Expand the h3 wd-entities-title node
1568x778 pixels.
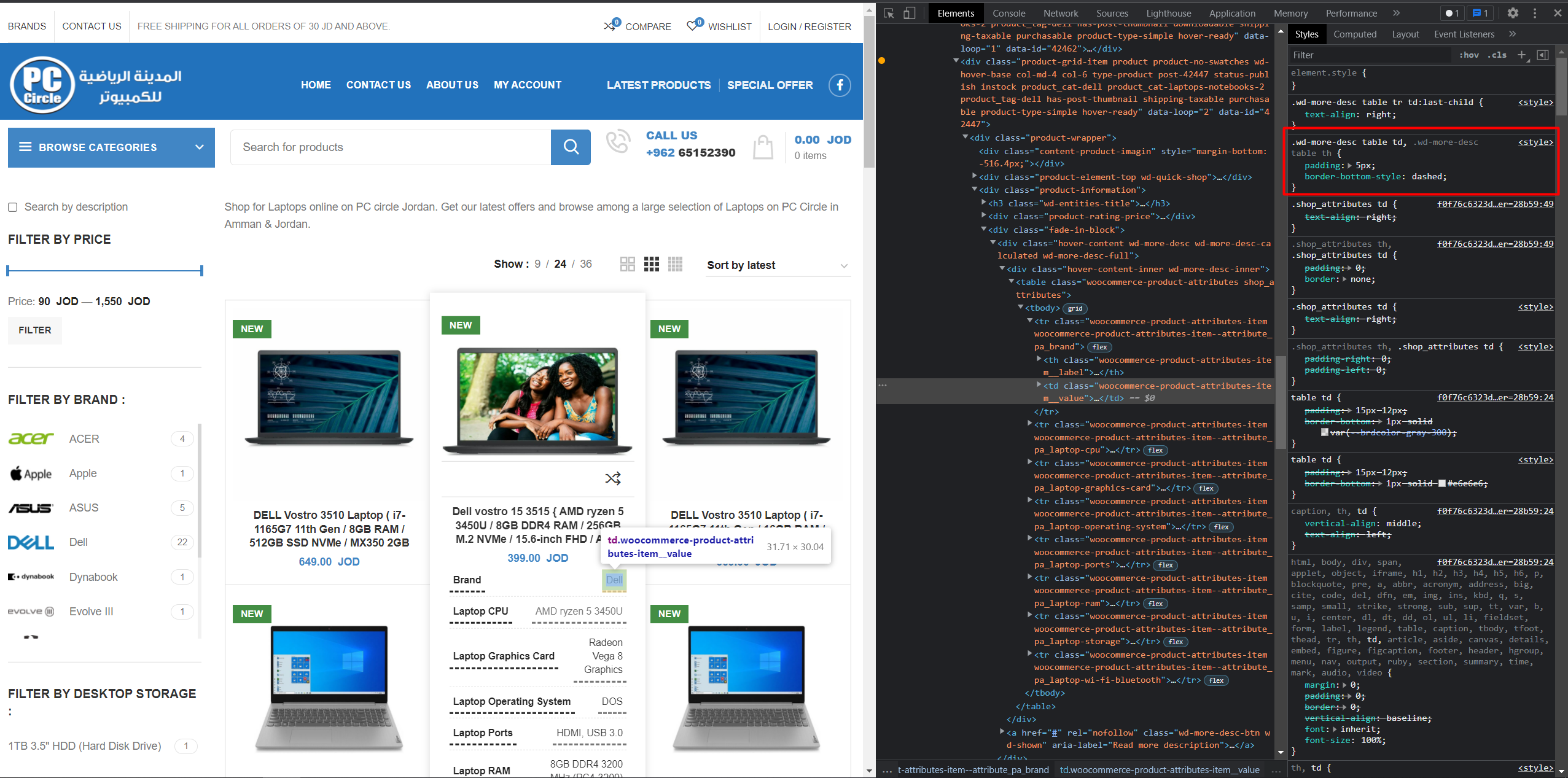click(984, 203)
